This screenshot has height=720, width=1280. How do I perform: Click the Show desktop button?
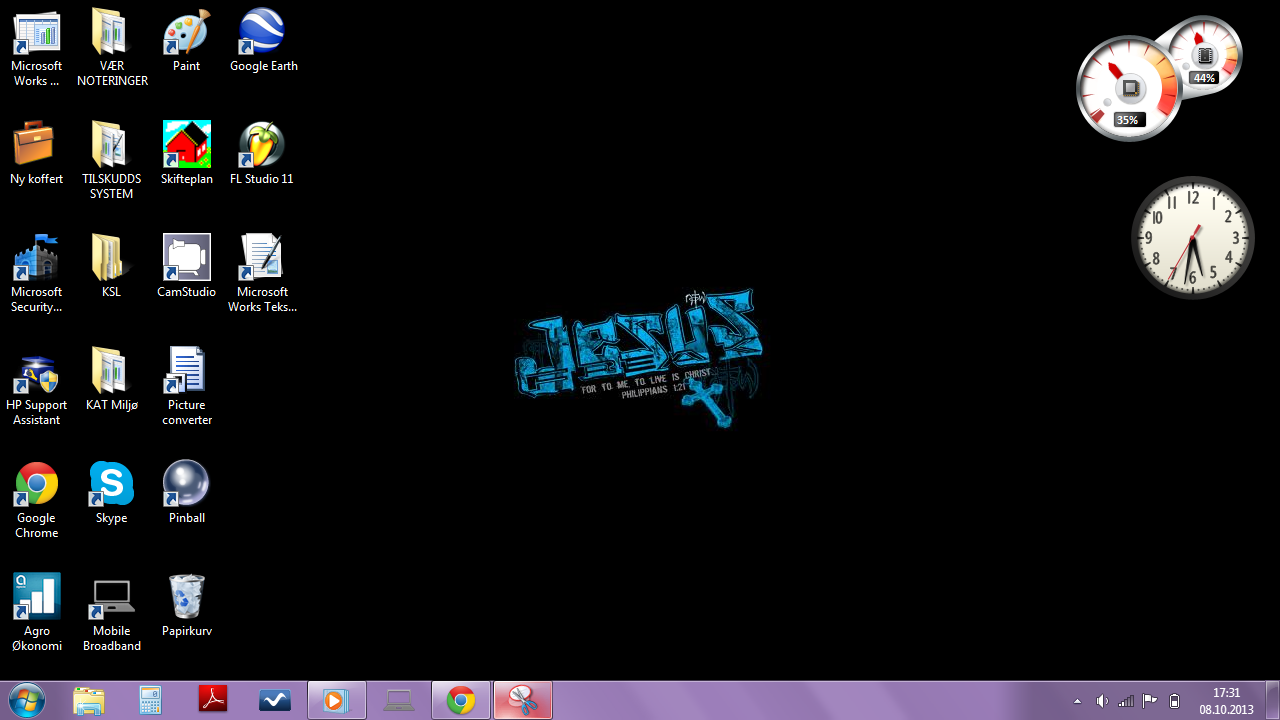coord(1272,700)
